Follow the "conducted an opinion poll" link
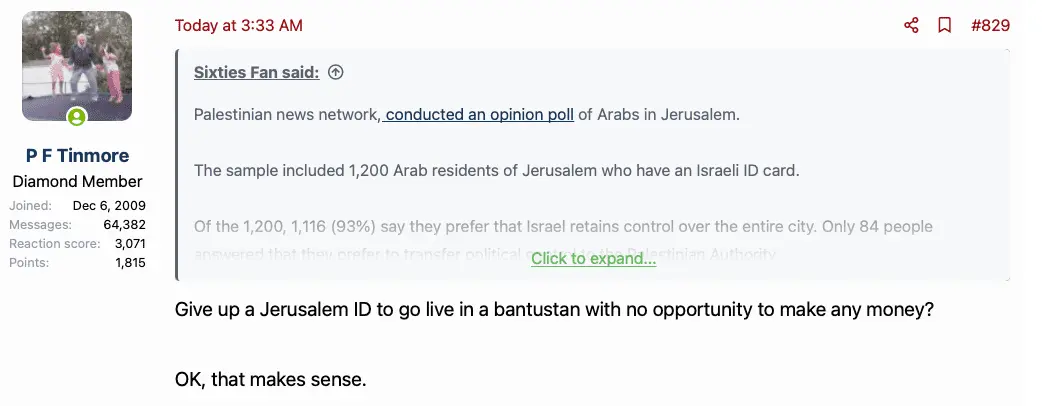 479,114
